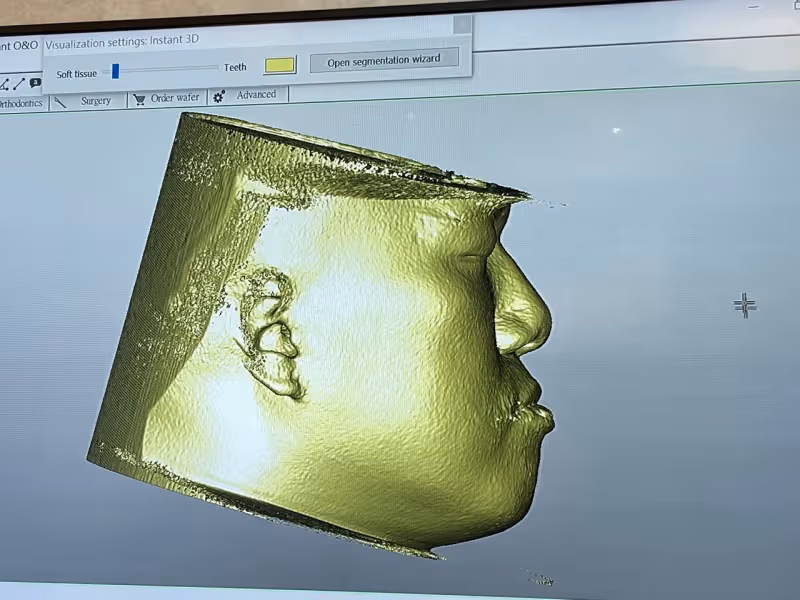This screenshot has width=800, height=600.
Task: Click the scalpel icon on Surgery tab
Action: pyautogui.click(x=61, y=103)
